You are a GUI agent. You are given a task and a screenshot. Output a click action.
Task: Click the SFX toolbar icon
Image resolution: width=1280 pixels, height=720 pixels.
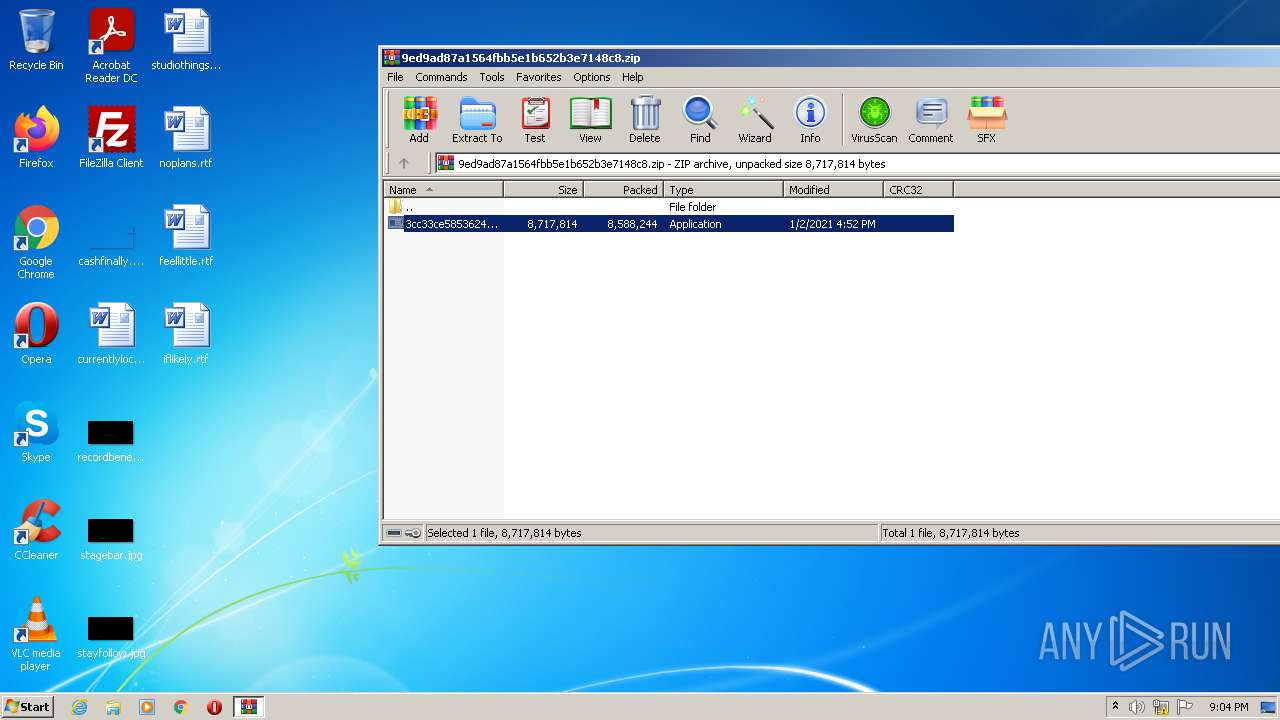pos(987,120)
